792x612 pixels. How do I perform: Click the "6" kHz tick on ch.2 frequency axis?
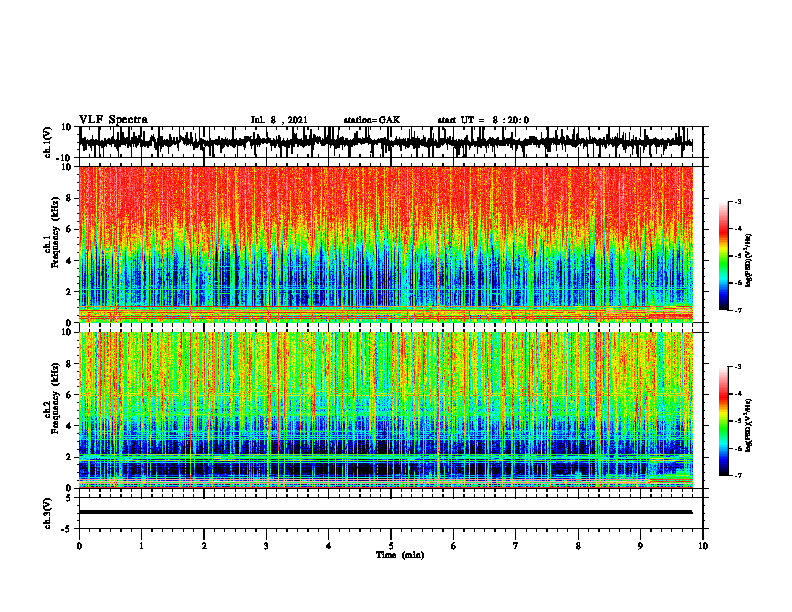(69, 394)
